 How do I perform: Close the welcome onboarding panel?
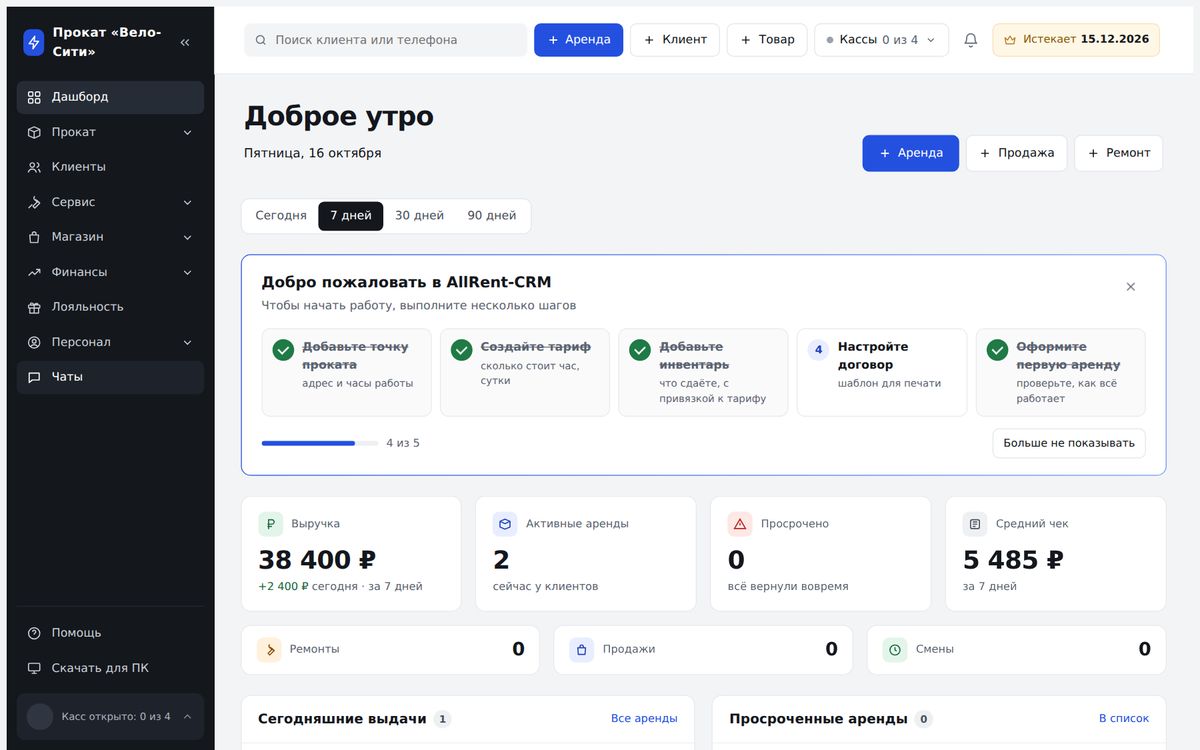(x=1131, y=287)
